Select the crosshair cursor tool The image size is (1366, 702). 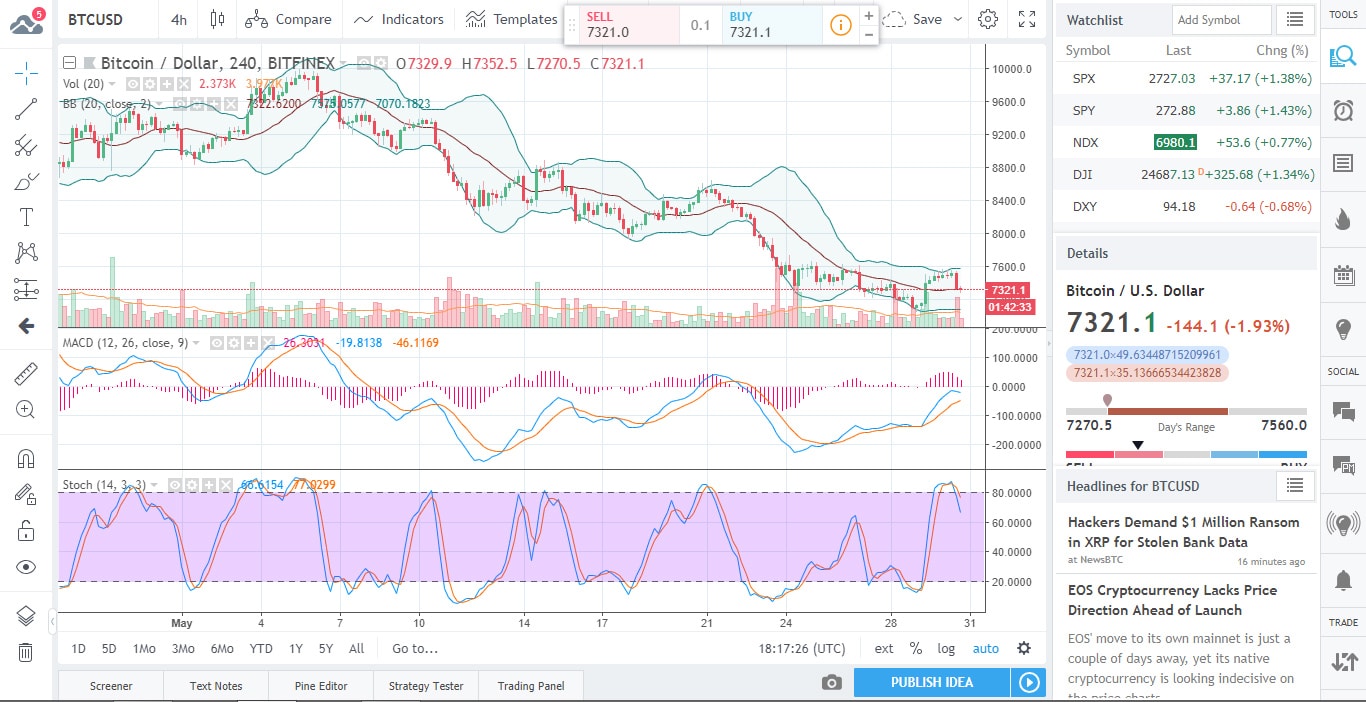tap(26, 71)
